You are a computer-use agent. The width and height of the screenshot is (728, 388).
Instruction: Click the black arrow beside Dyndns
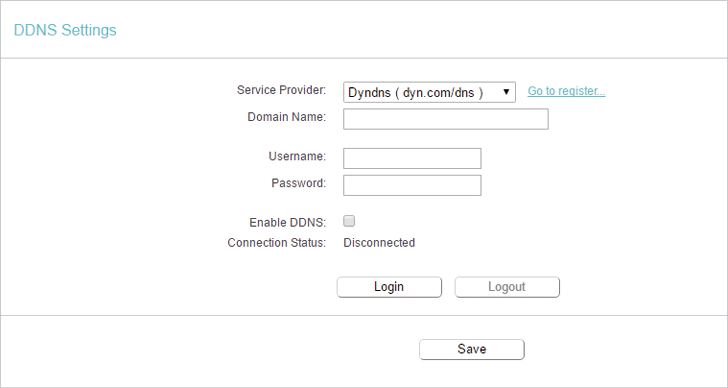(507, 91)
